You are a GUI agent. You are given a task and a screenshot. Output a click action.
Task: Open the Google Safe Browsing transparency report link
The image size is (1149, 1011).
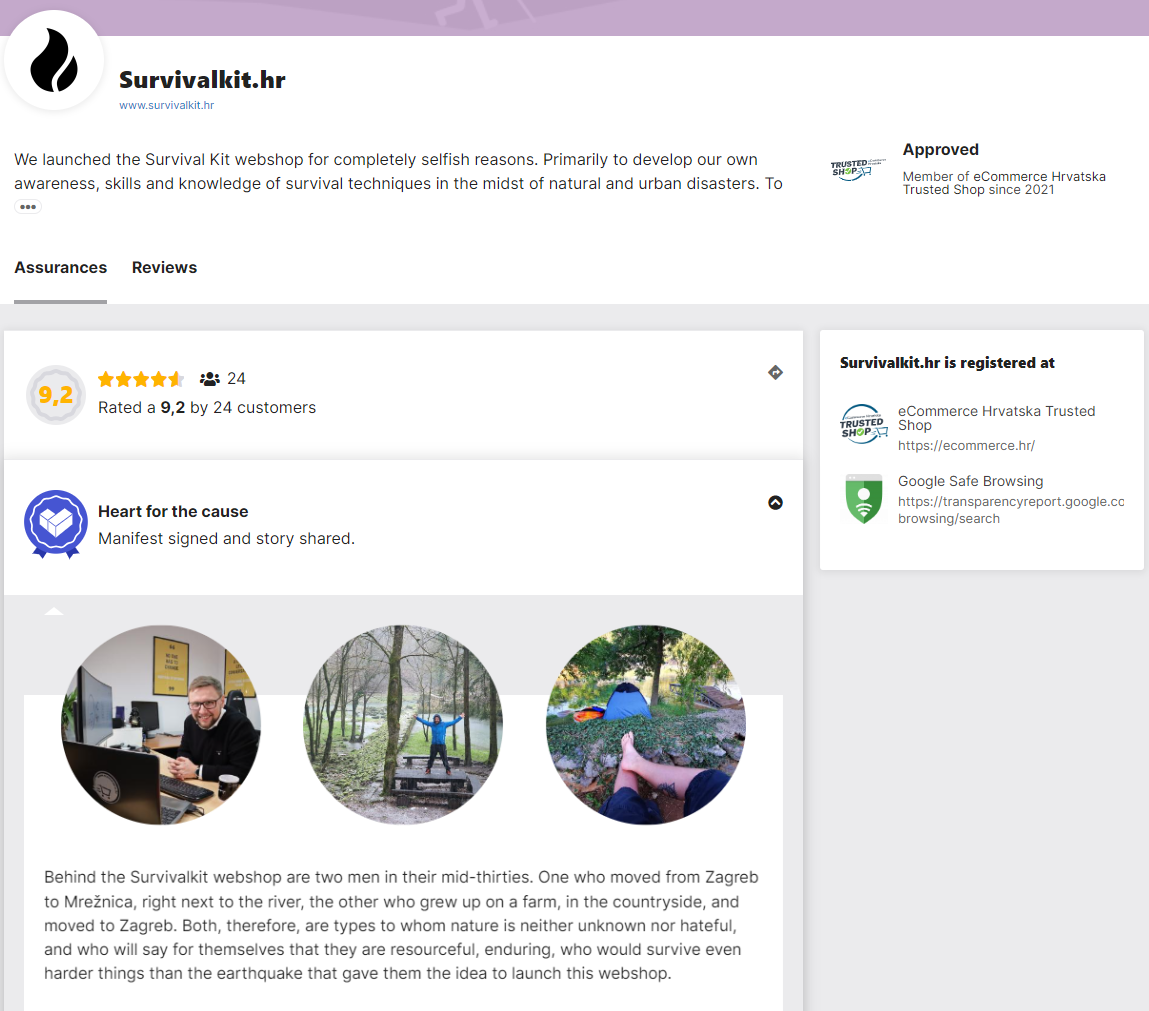click(x=1011, y=510)
